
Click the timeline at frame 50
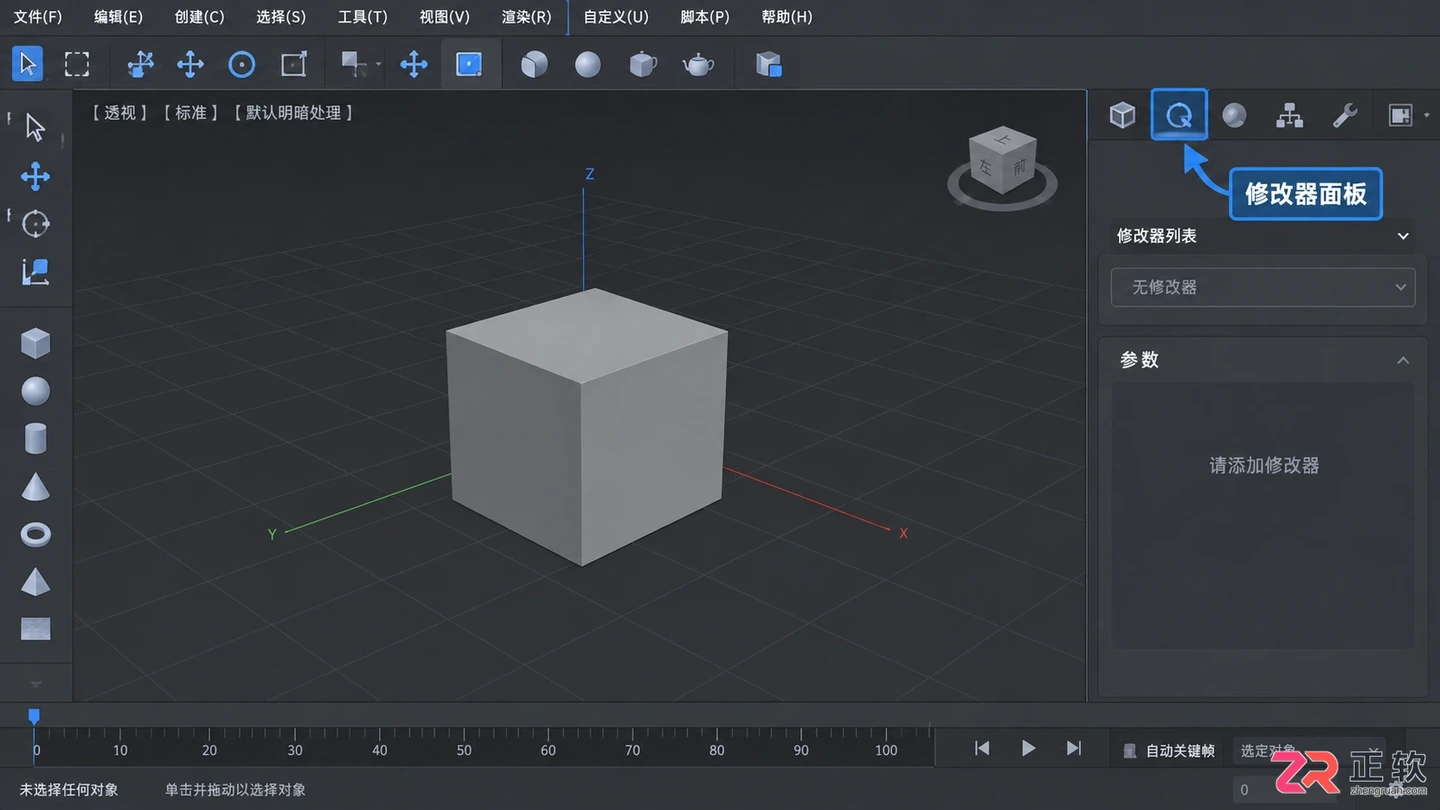pyautogui.click(x=464, y=748)
